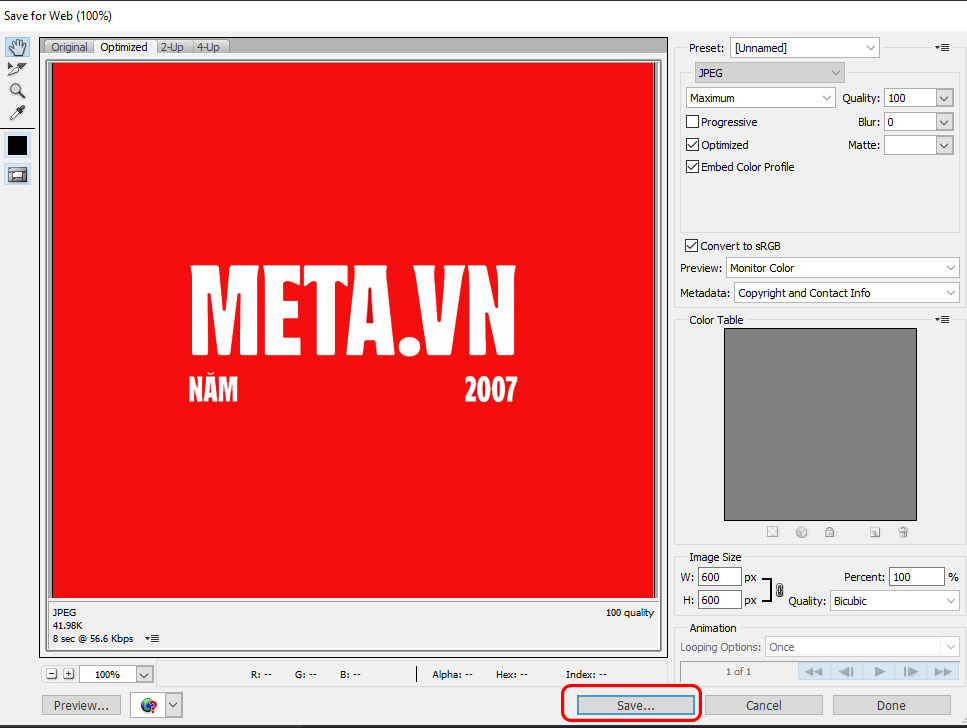Switch to the Original tab
Screen dimensions: 967x728
[x=68, y=46]
